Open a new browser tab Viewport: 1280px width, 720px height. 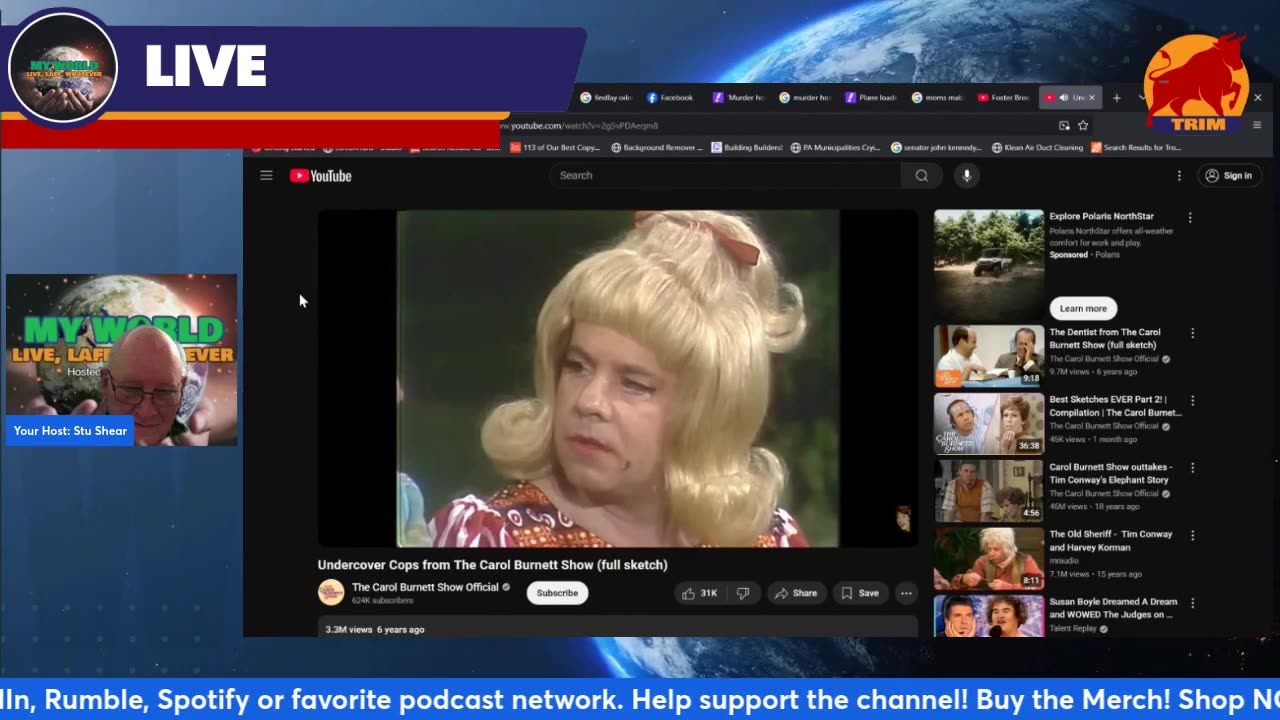[1117, 98]
